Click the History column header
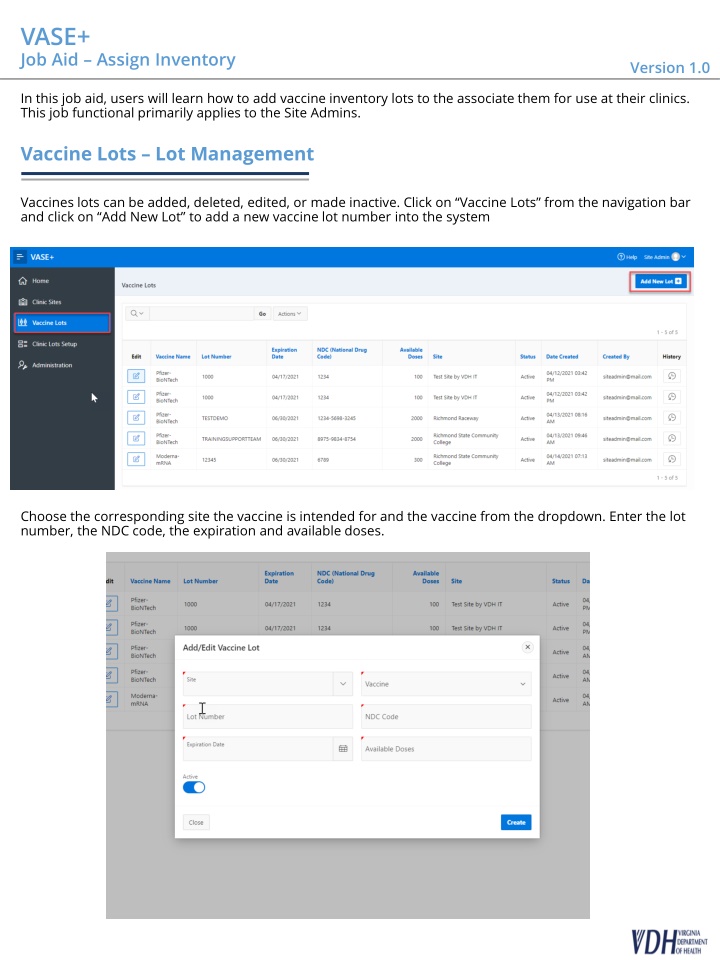Image resolution: width=720 pixels, height=960 pixels. tap(672, 356)
